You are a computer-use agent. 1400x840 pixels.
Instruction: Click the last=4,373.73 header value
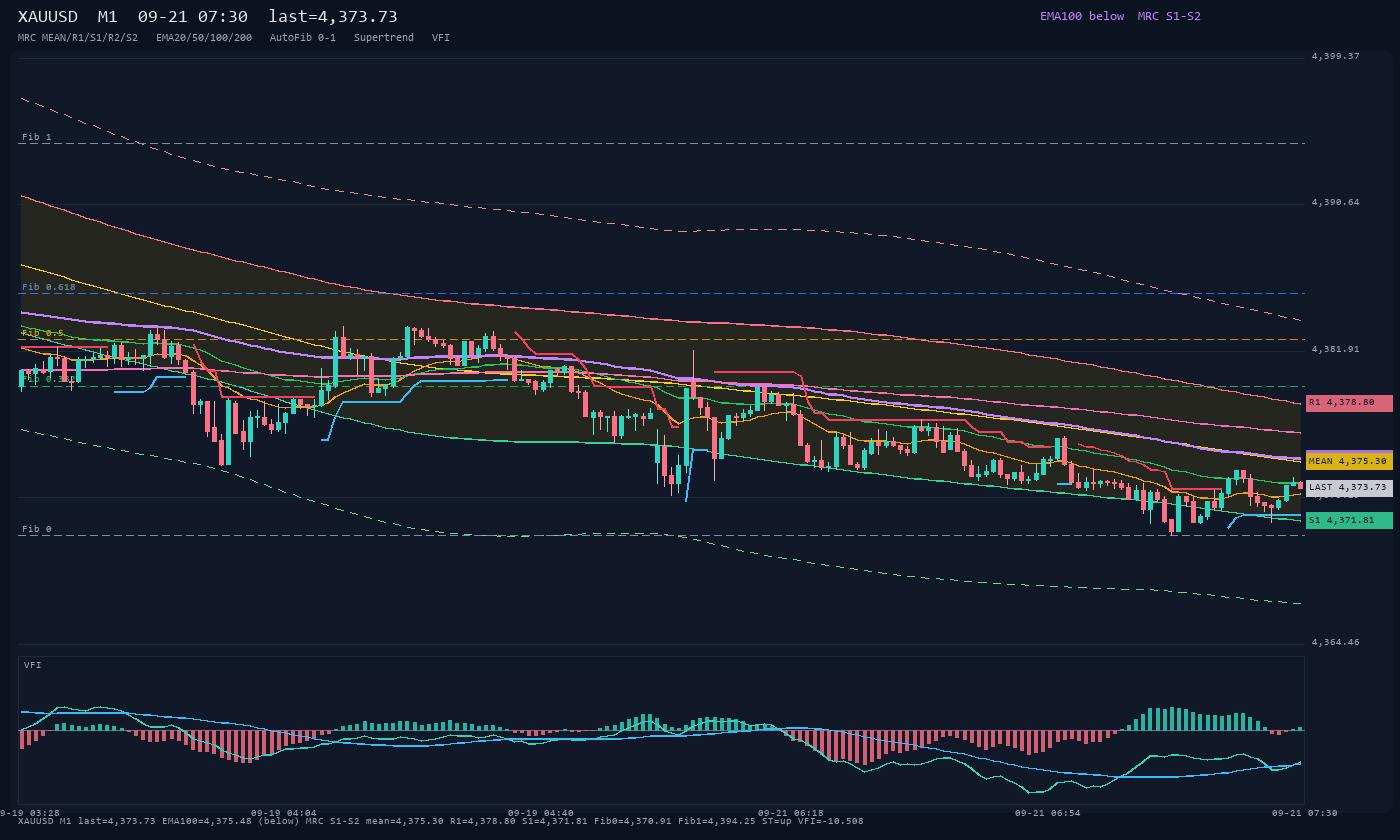click(333, 17)
